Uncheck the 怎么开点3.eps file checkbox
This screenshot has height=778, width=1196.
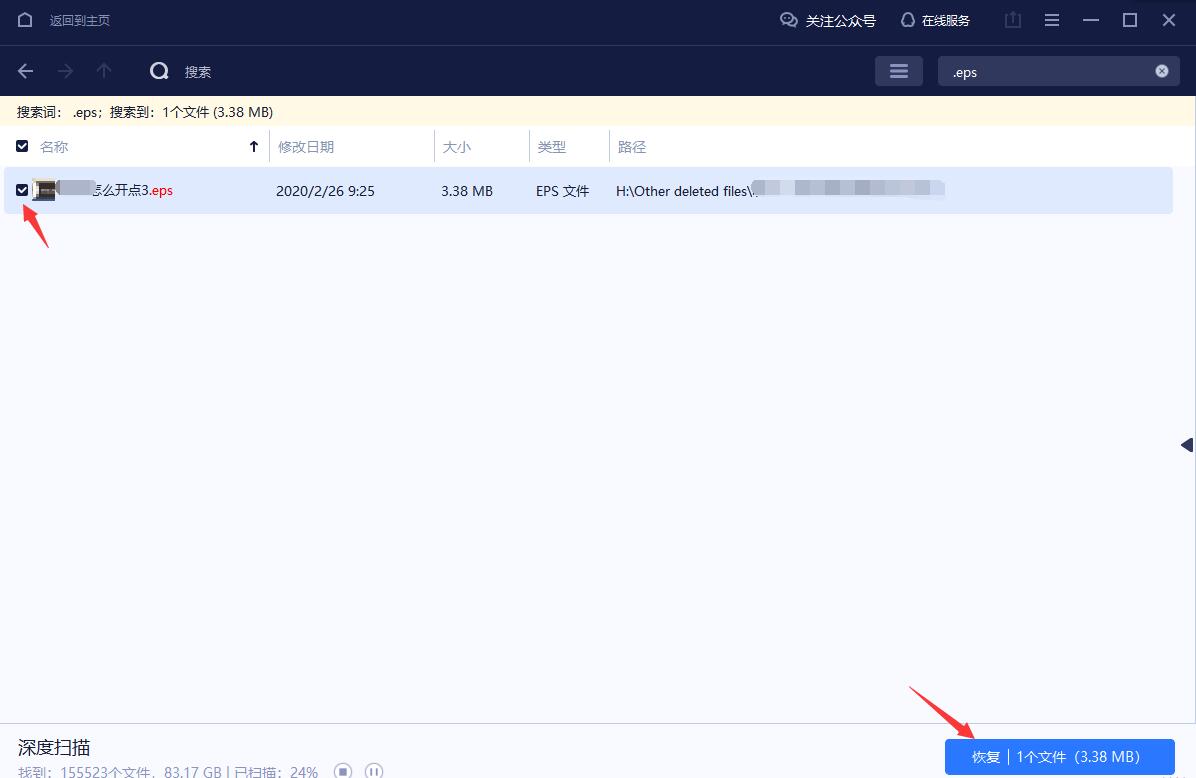coord(22,190)
